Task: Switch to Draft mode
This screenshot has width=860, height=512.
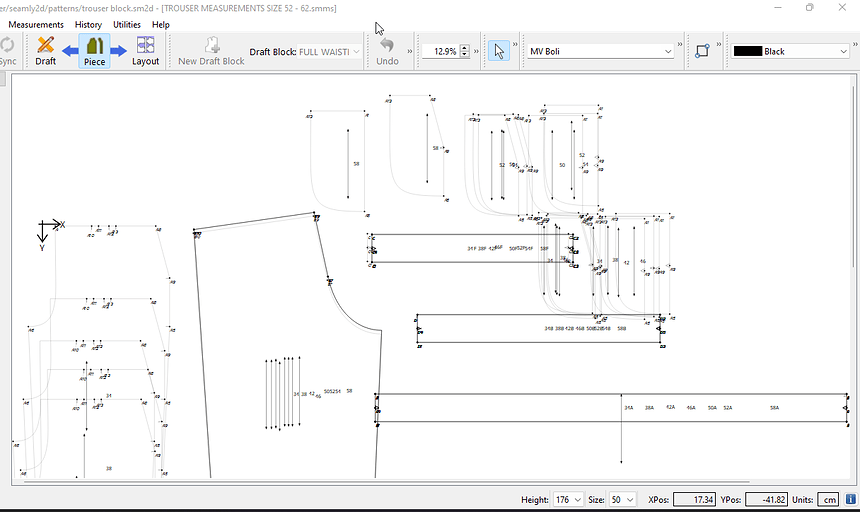Action: [45, 50]
